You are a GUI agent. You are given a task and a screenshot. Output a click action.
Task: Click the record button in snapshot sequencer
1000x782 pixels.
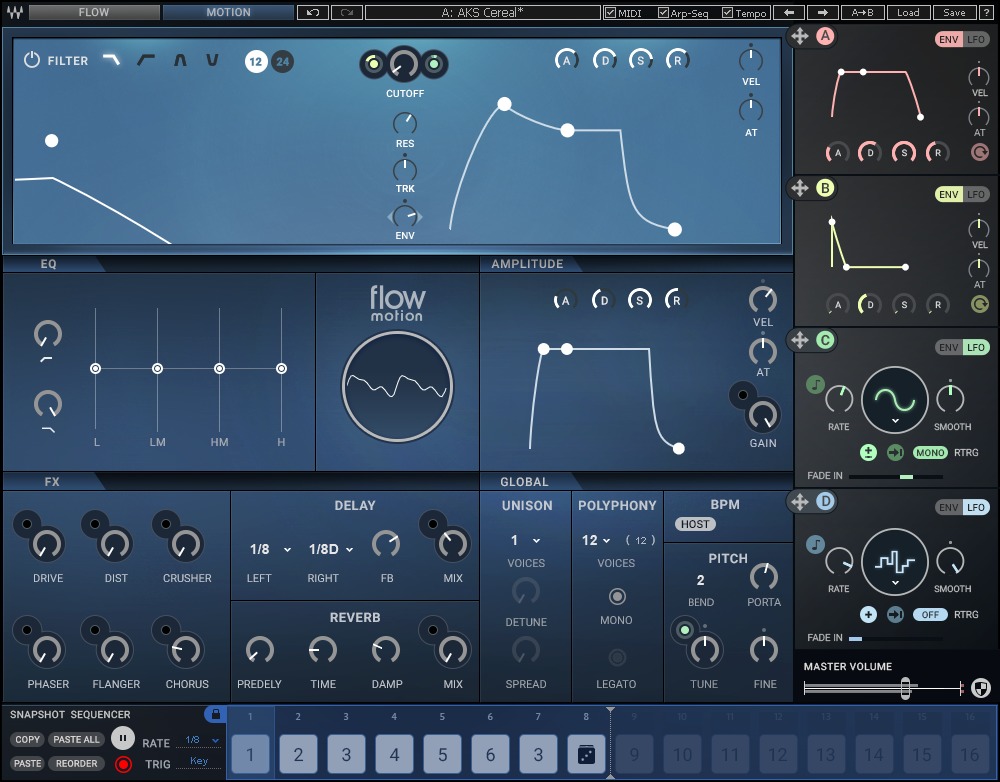click(x=123, y=764)
